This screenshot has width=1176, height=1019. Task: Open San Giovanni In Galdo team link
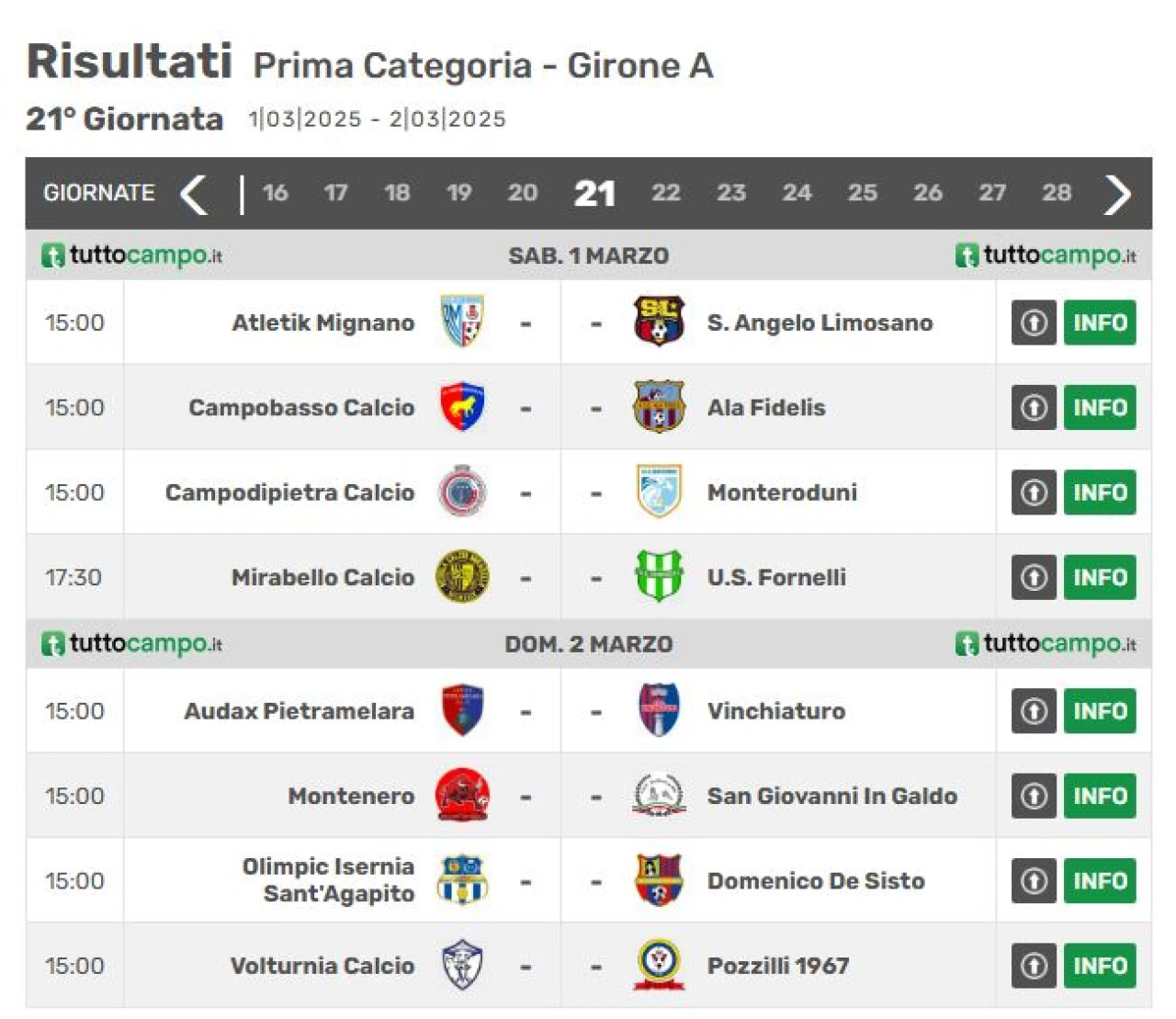coord(832,796)
